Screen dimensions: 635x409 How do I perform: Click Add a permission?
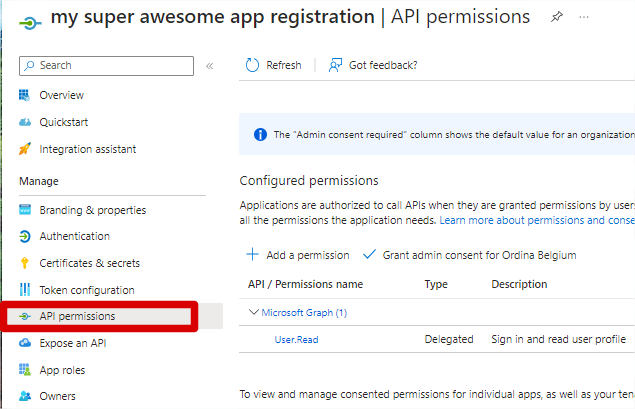[298, 255]
